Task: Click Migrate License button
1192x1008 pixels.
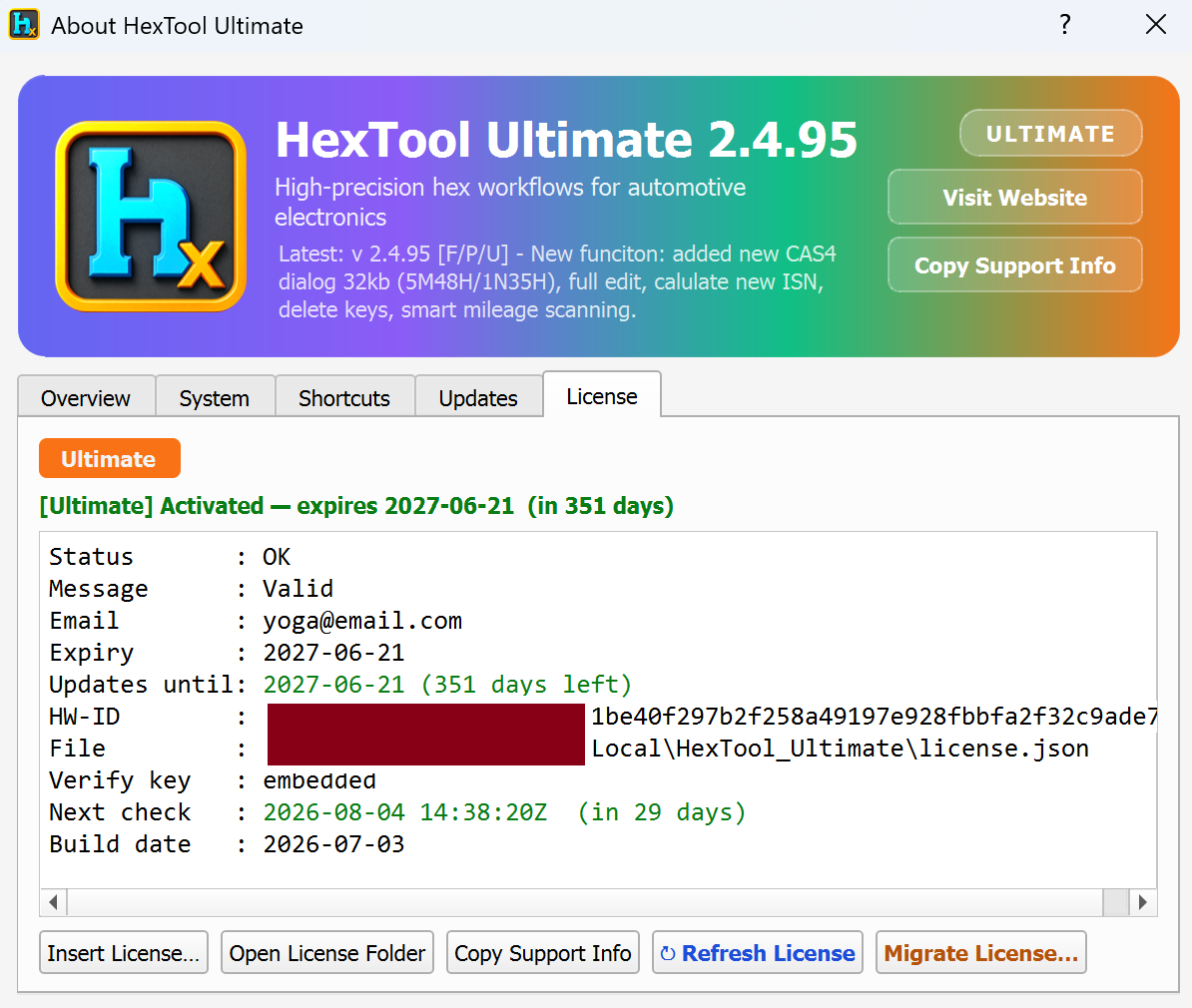Action: click(x=980, y=952)
